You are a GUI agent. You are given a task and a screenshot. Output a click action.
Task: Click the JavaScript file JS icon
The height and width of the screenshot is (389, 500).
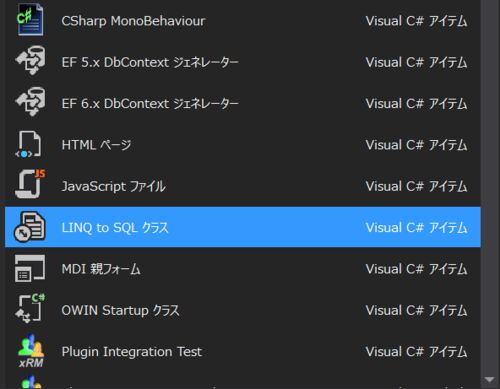30,184
